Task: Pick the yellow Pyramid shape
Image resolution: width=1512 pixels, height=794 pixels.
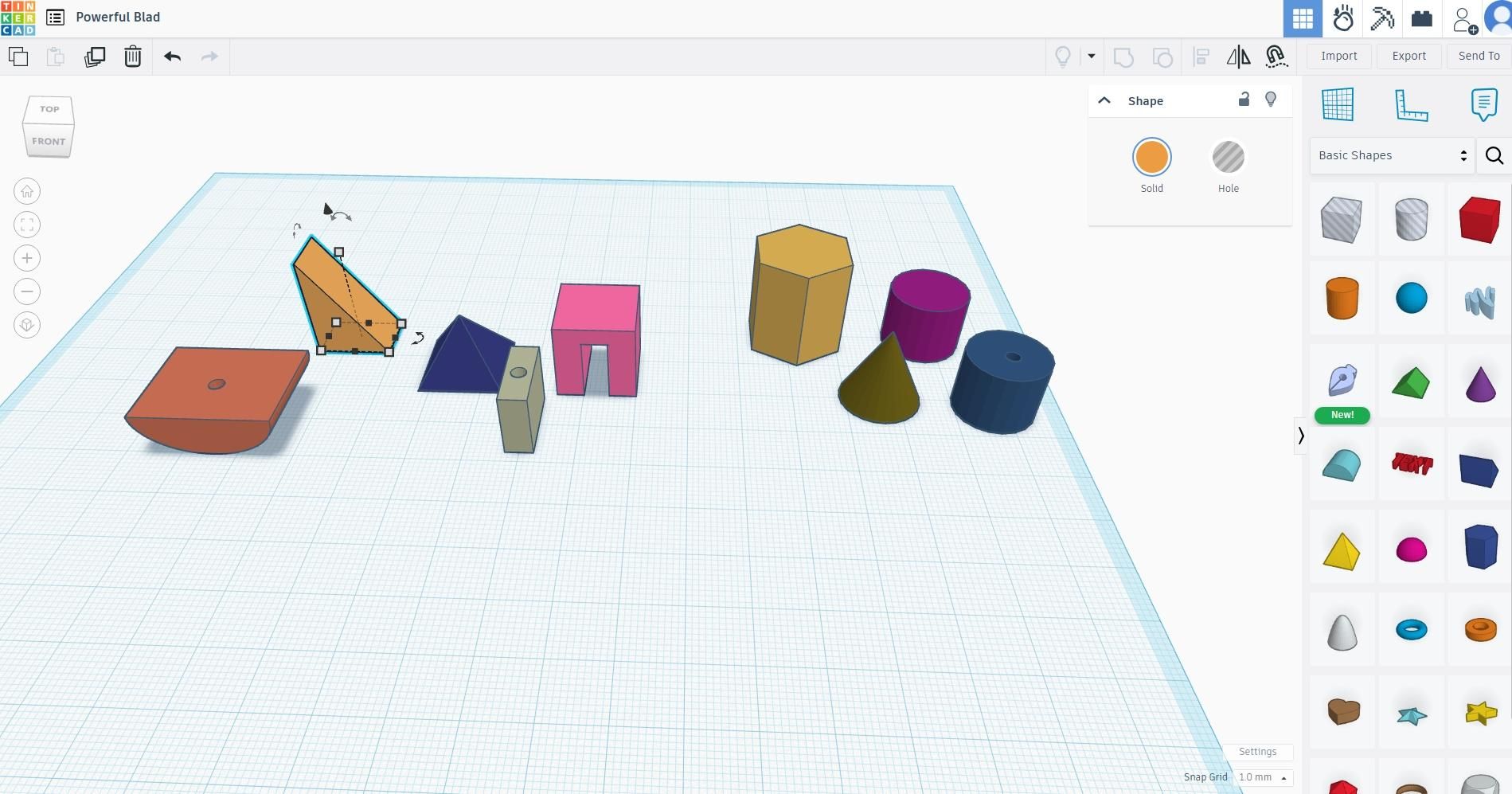Action: tap(1342, 550)
